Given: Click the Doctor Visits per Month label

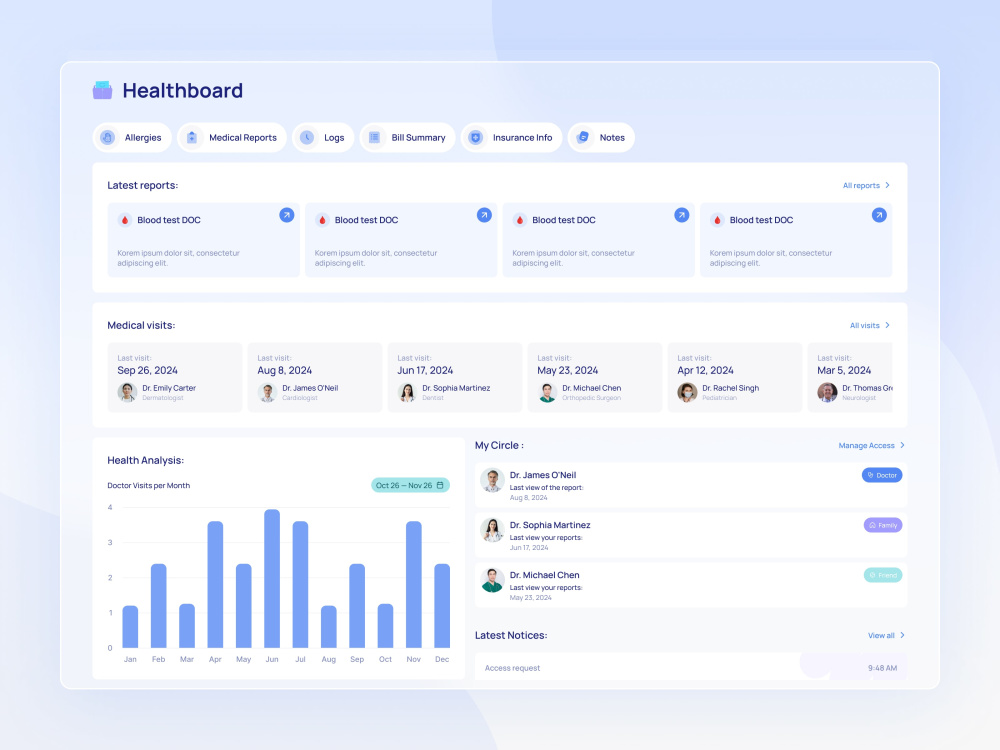Looking at the screenshot, I should (x=149, y=485).
